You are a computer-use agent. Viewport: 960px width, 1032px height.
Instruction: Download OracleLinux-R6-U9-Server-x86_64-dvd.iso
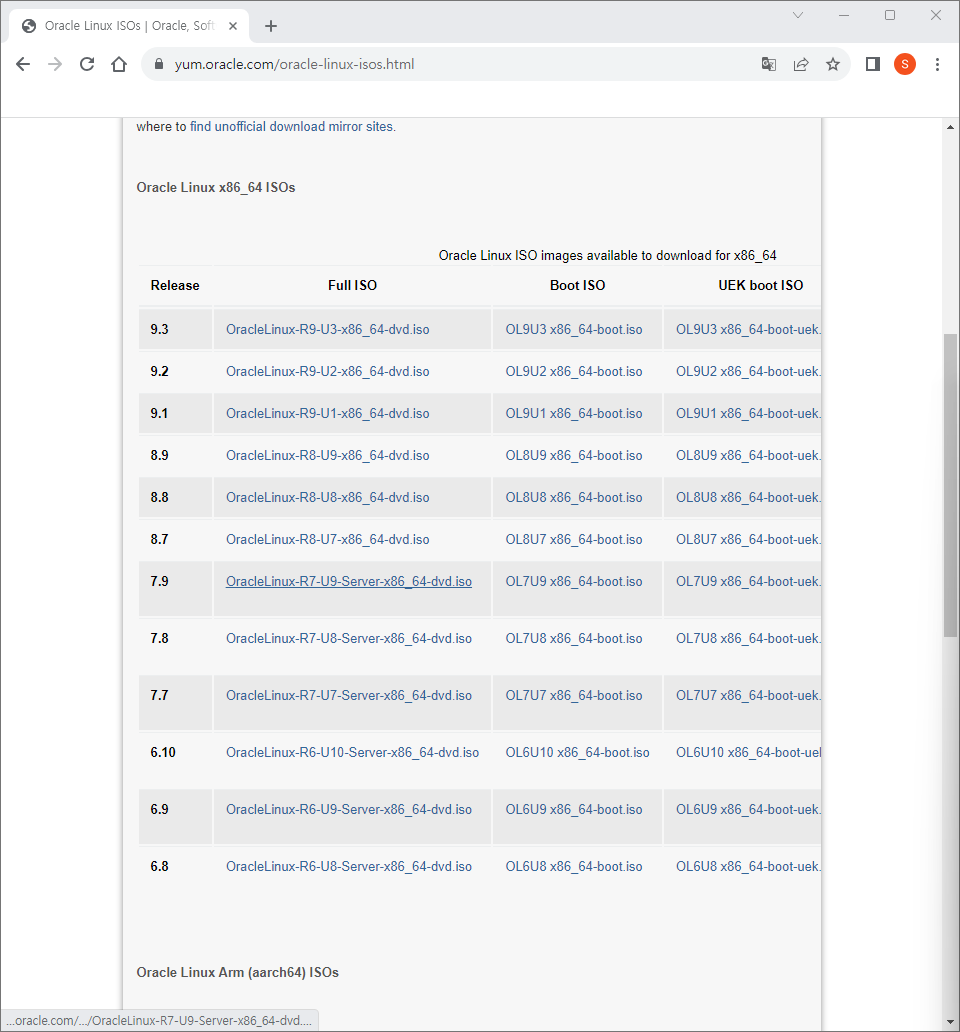(x=349, y=810)
